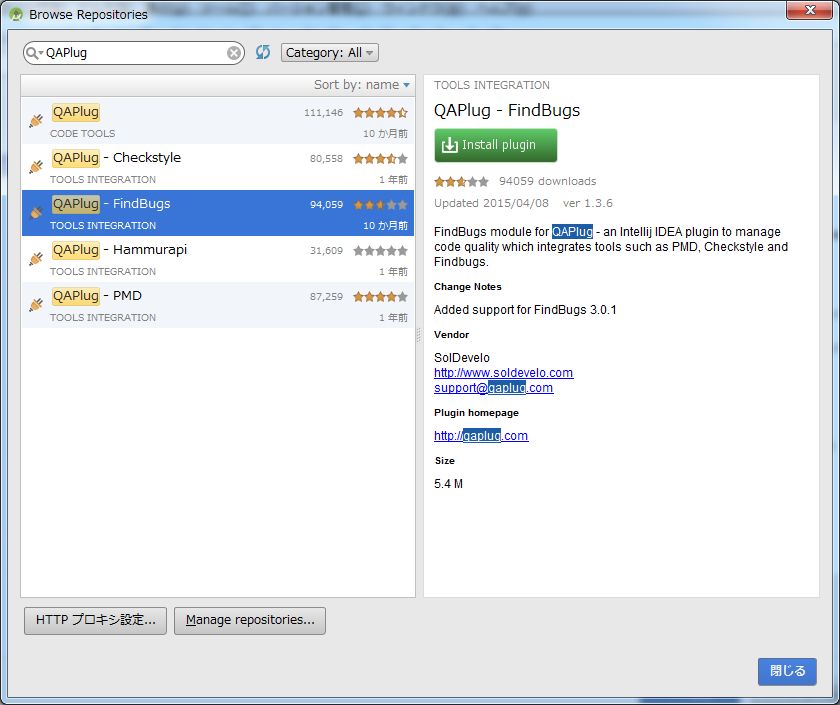840x705 pixels.
Task: Open the Sort by: name dropdown
Action: pyautogui.click(x=362, y=85)
